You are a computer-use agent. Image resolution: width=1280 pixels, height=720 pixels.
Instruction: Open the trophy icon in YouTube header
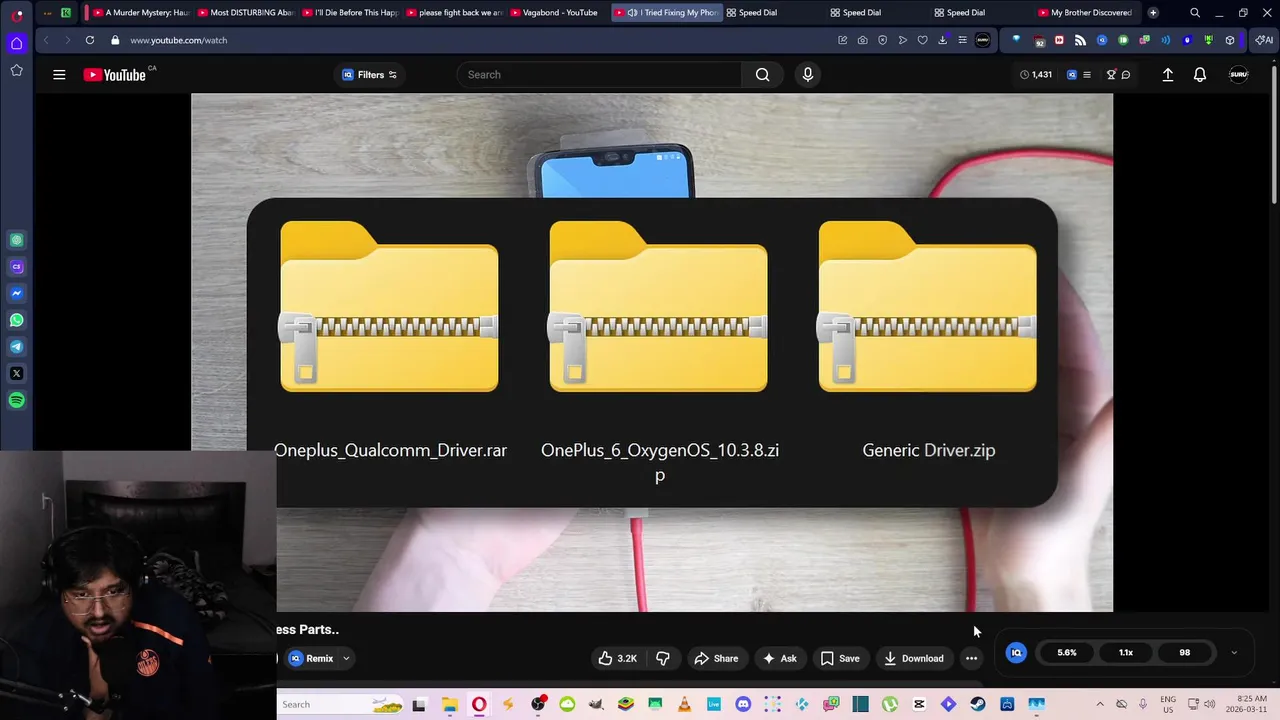tap(1111, 75)
